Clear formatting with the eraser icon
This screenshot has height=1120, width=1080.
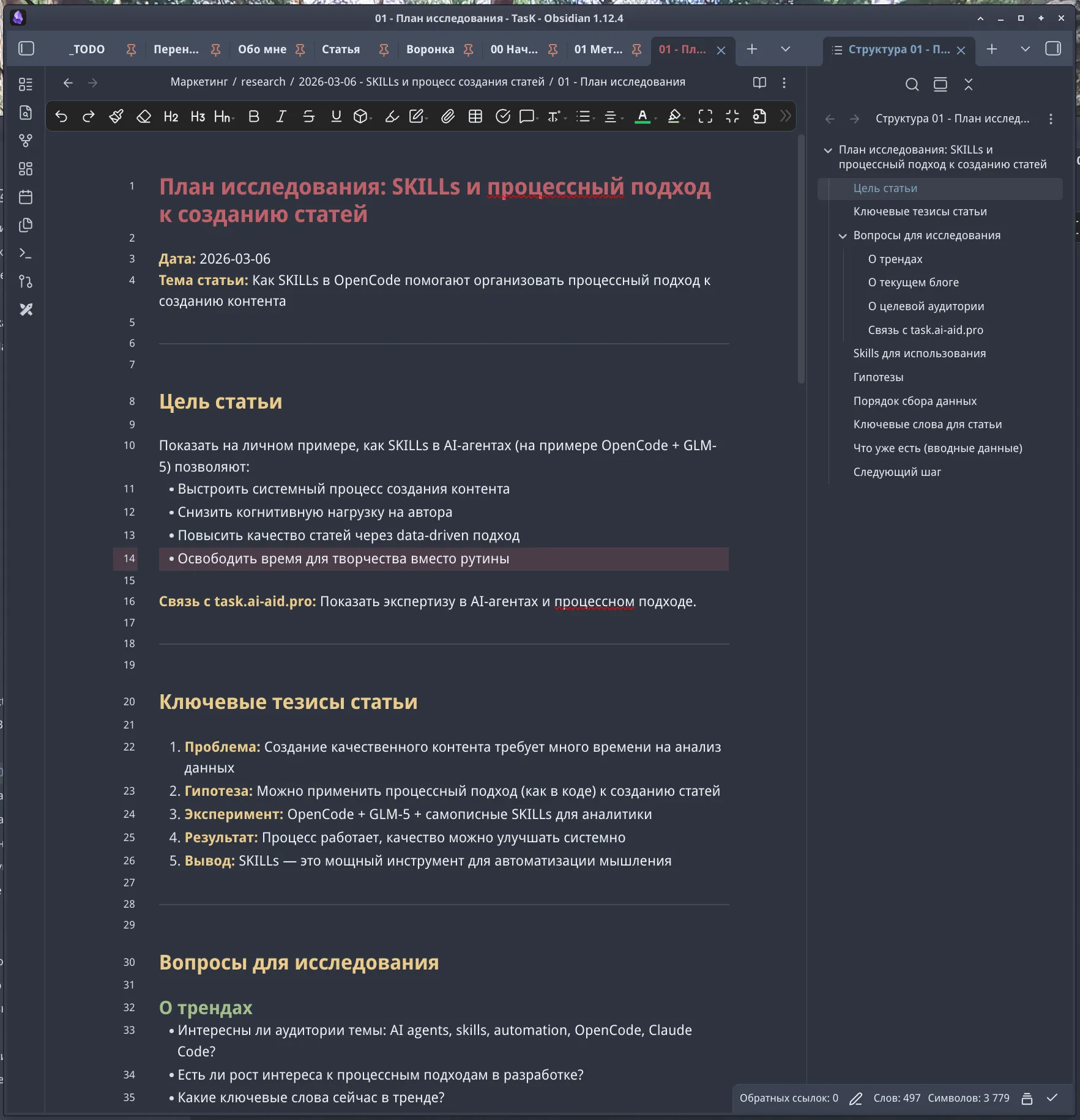coord(144,116)
